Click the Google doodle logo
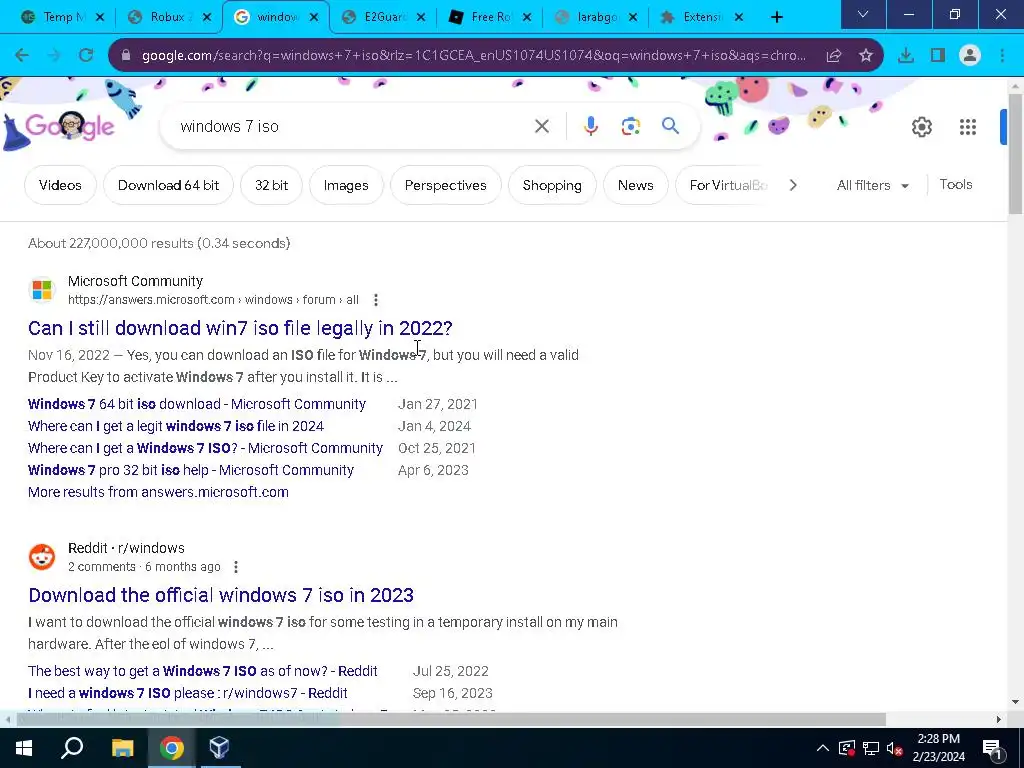 click(x=70, y=126)
